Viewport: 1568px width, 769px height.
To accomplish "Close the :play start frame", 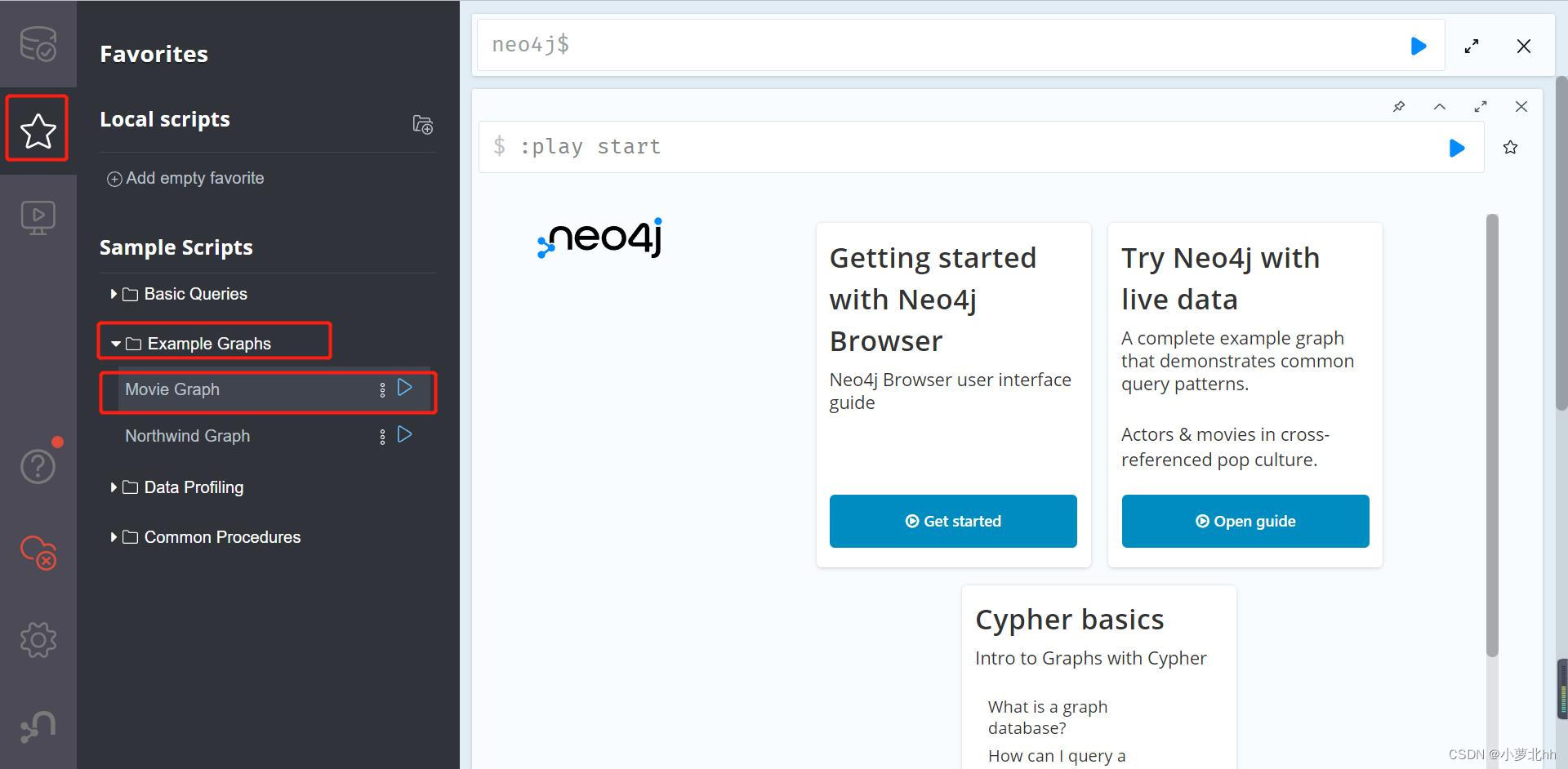I will click(x=1521, y=106).
